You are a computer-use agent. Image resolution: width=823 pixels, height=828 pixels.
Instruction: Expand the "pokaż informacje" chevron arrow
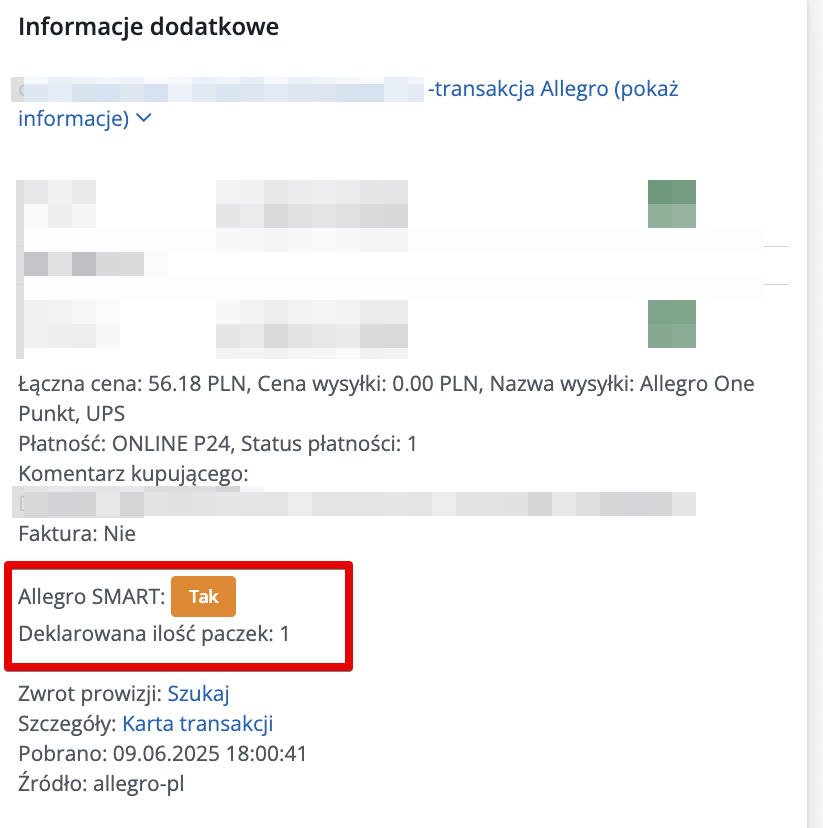click(141, 118)
